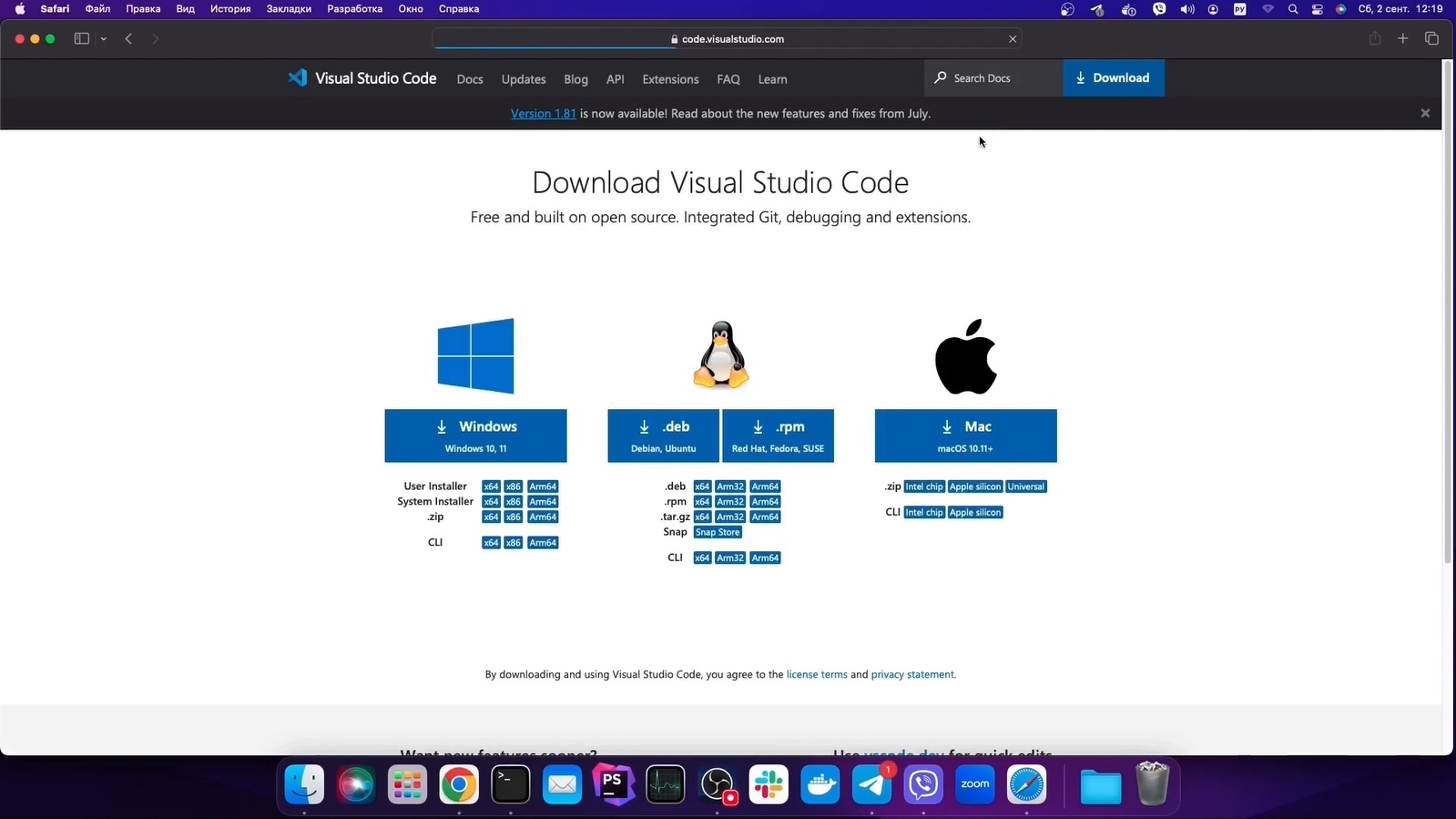Open the Закладки menu in menu bar

289,9
